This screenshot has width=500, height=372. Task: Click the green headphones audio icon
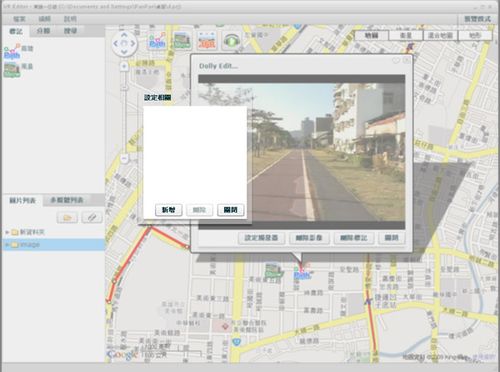pos(232,41)
